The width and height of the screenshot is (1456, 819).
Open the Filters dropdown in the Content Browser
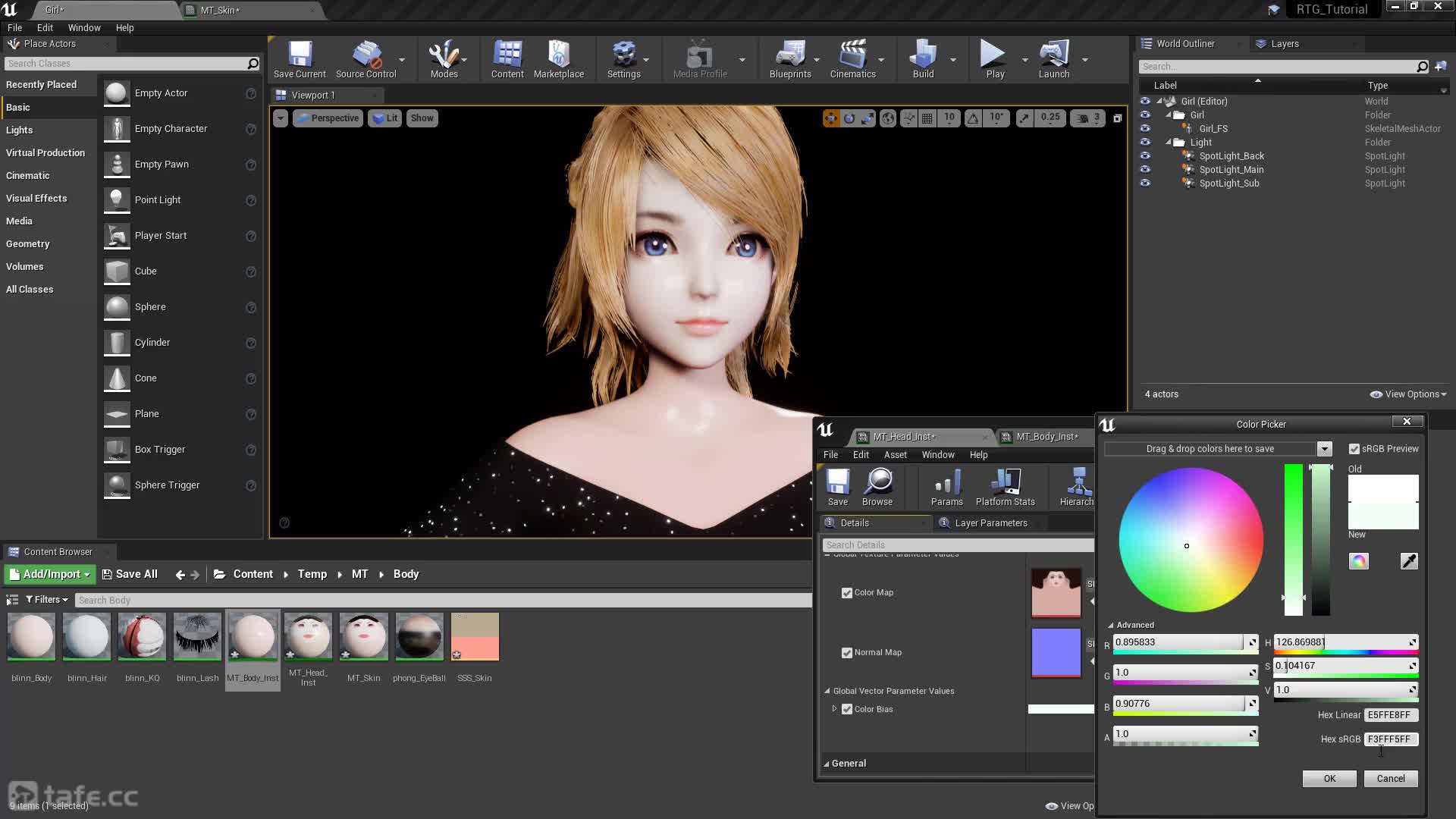[47, 600]
